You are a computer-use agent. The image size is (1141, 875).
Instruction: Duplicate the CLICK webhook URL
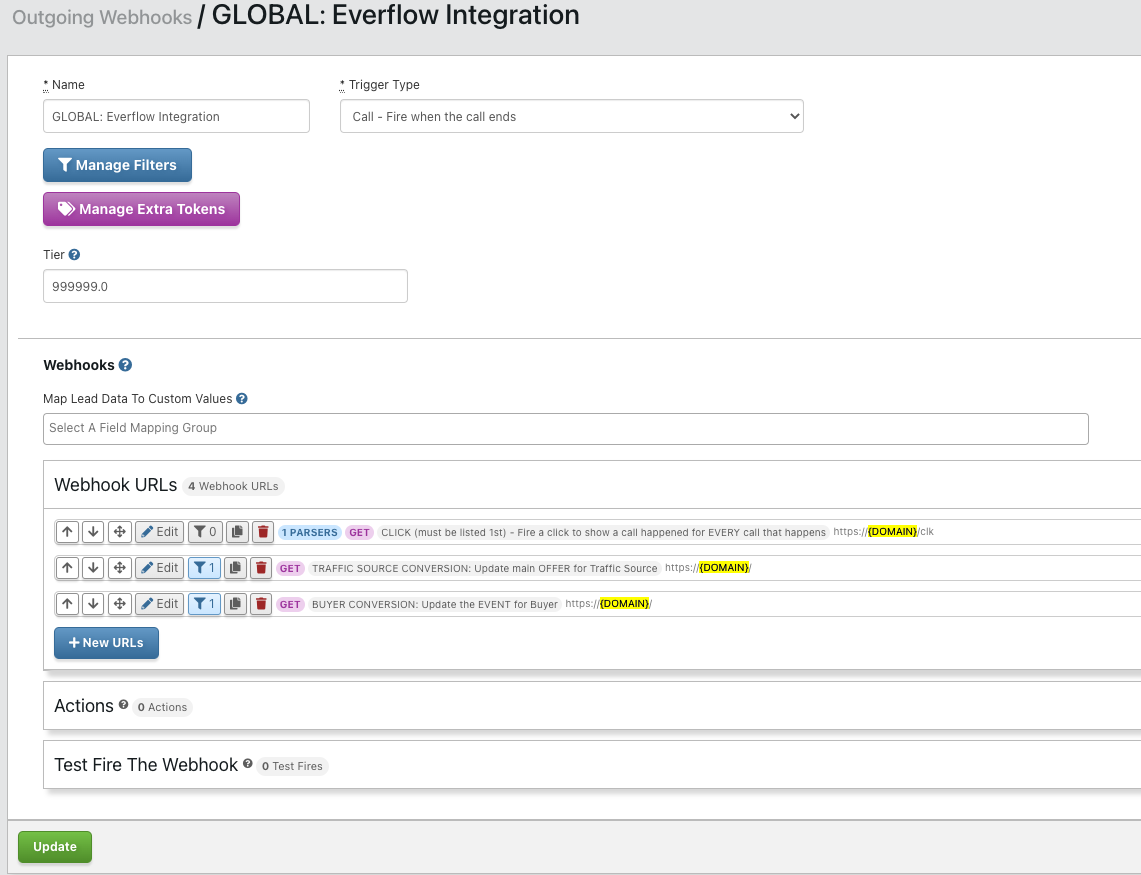pos(237,532)
